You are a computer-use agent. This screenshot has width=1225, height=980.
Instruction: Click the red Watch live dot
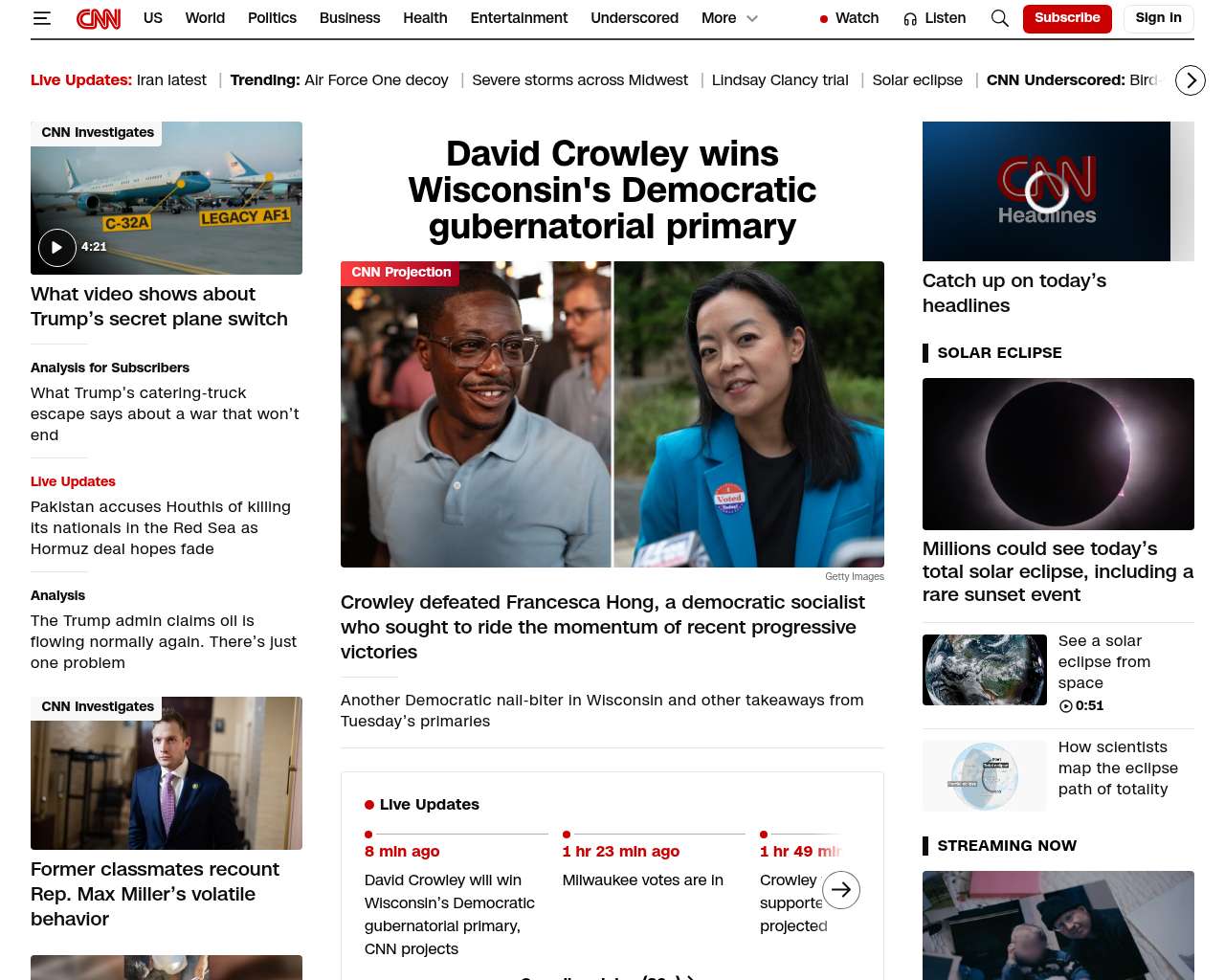823,19
